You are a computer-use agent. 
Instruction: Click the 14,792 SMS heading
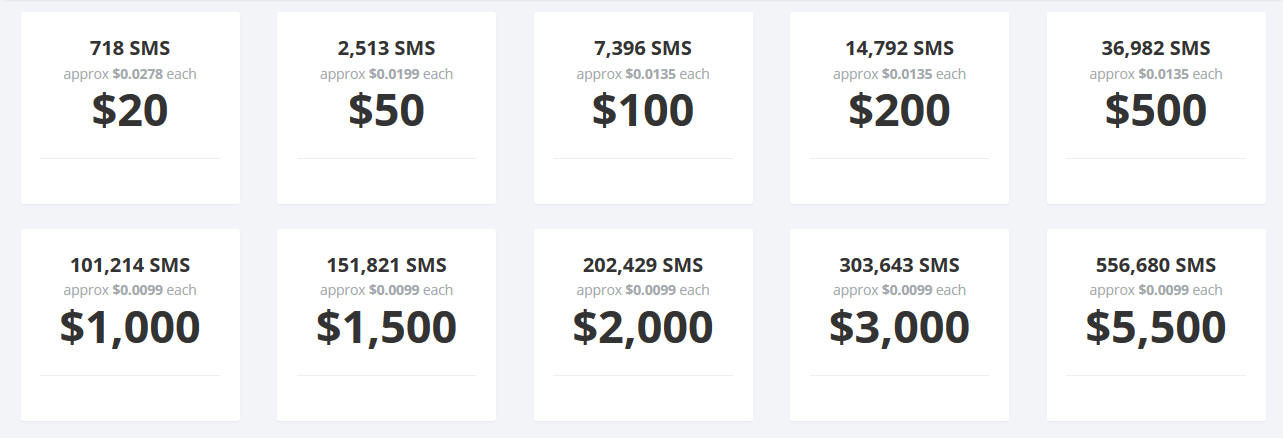point(899,48)
